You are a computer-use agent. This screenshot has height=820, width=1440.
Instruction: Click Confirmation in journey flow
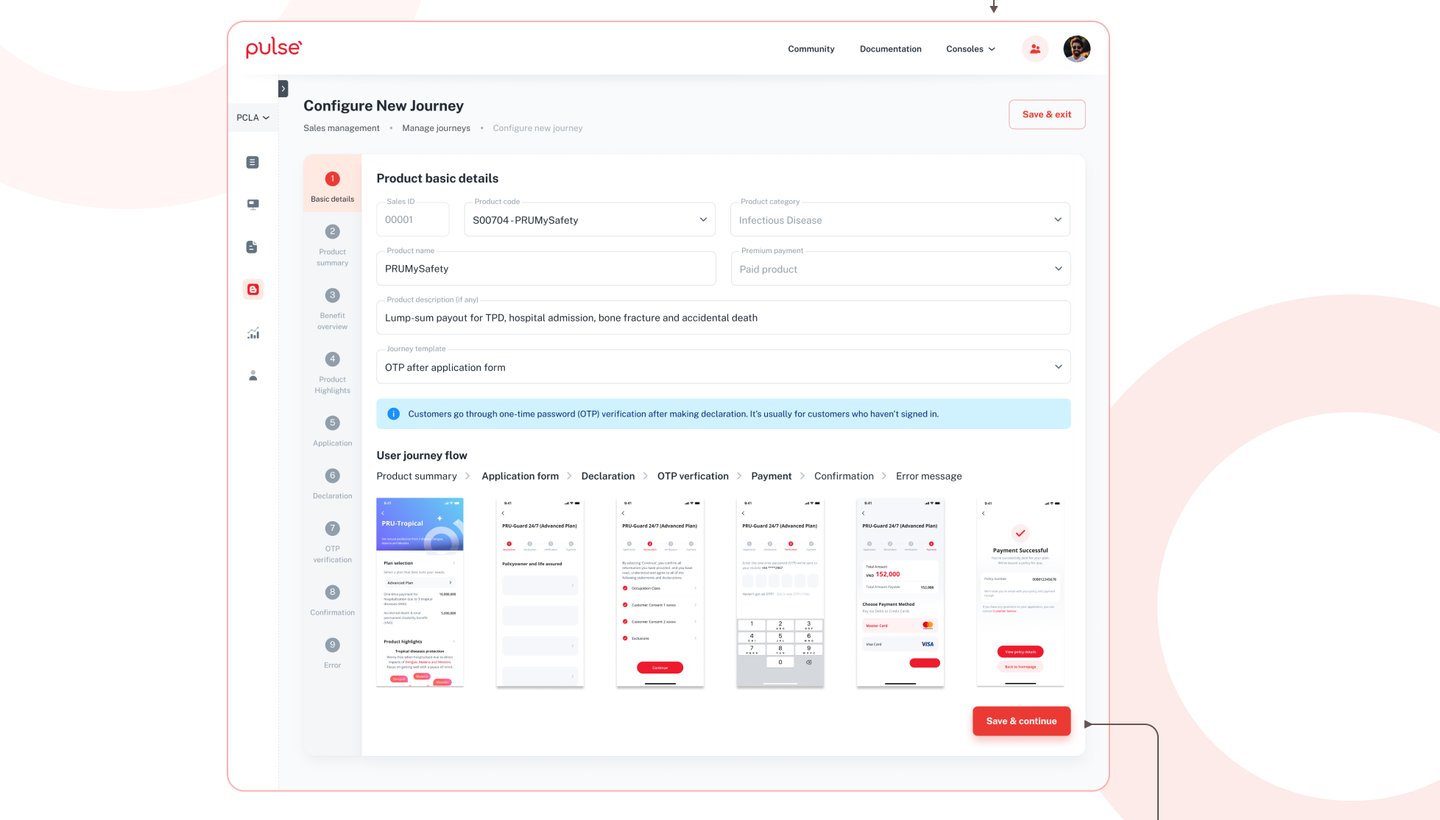(844, 476)
